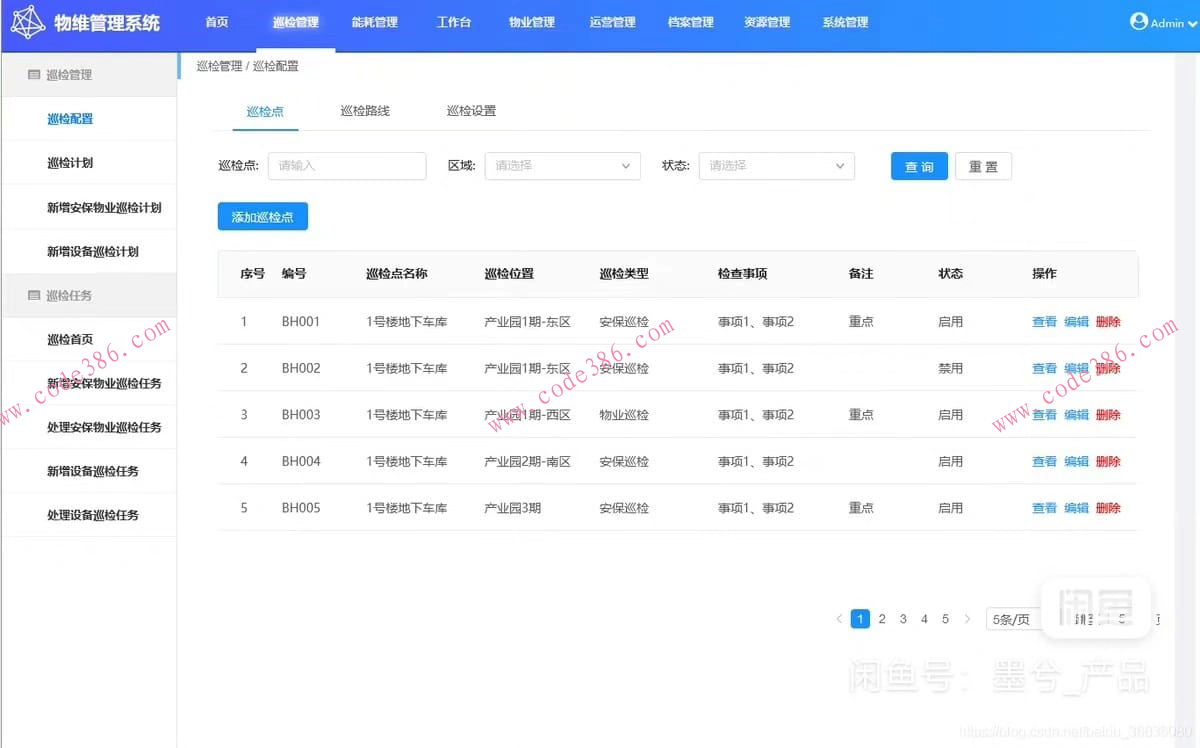
Task: Switch to the 巡检设置 tab
Action: coord(470,111)
